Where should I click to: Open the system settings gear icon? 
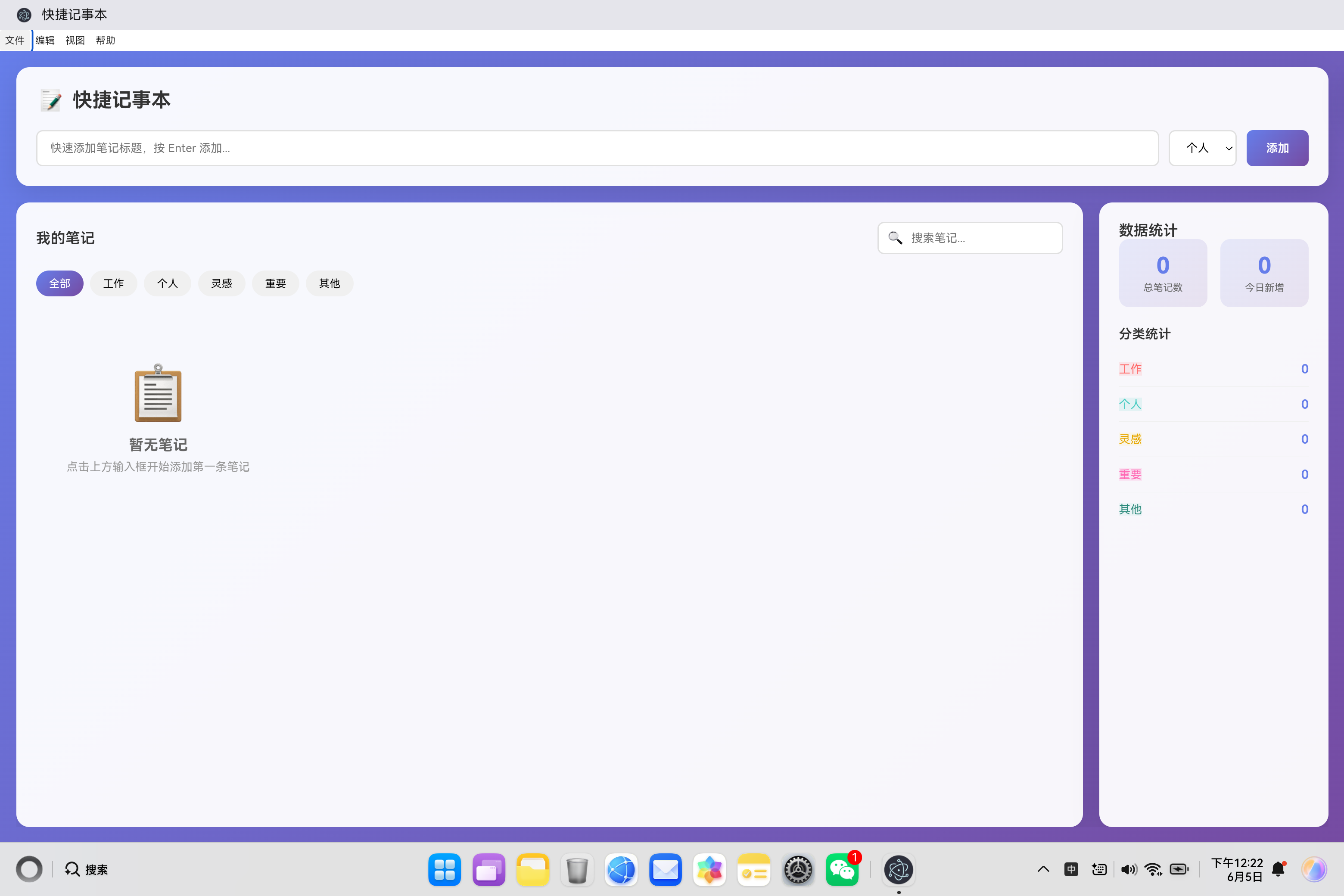click(798, 869)
